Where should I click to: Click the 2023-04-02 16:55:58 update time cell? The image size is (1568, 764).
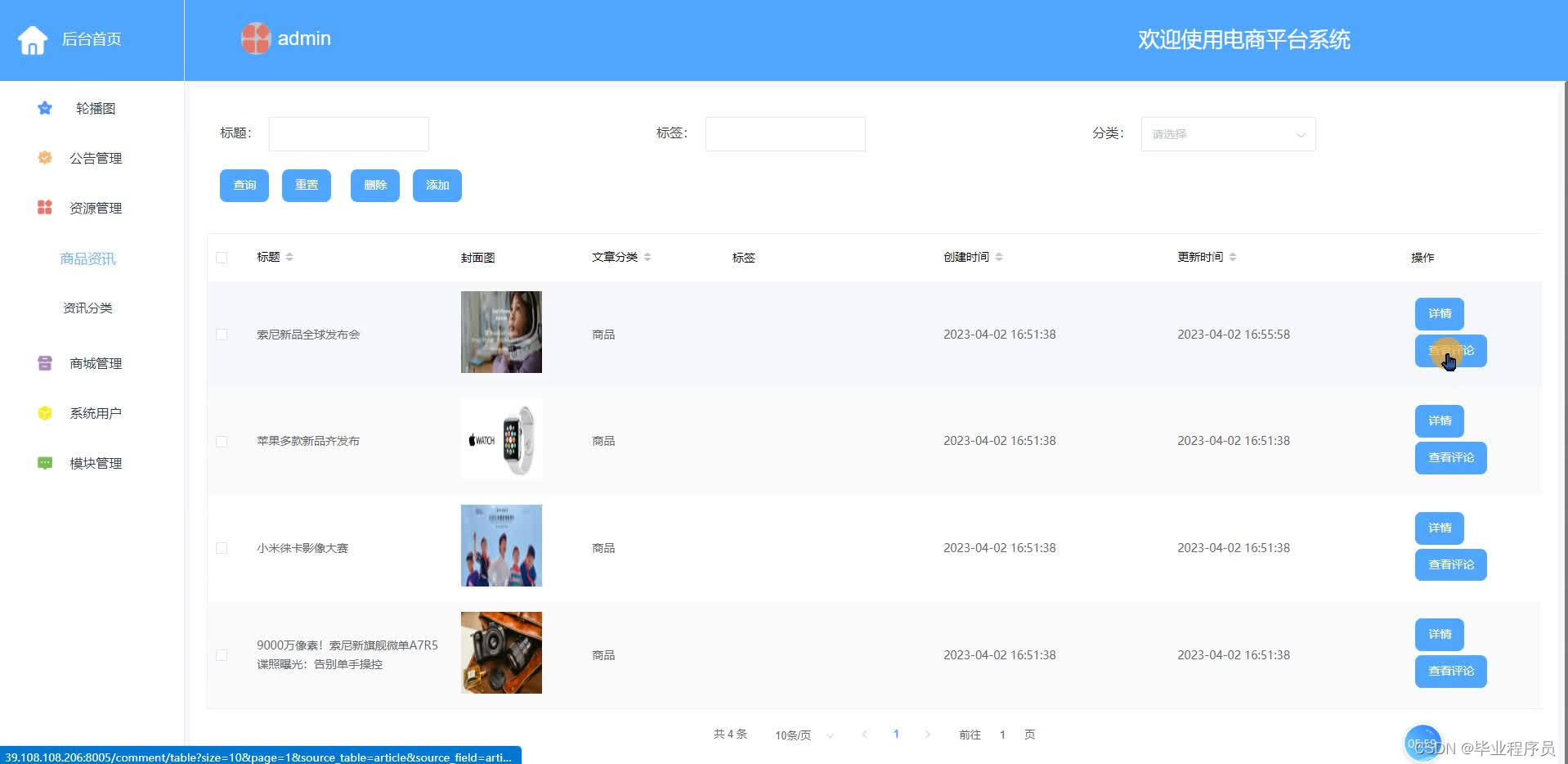tap(1234, 335)
